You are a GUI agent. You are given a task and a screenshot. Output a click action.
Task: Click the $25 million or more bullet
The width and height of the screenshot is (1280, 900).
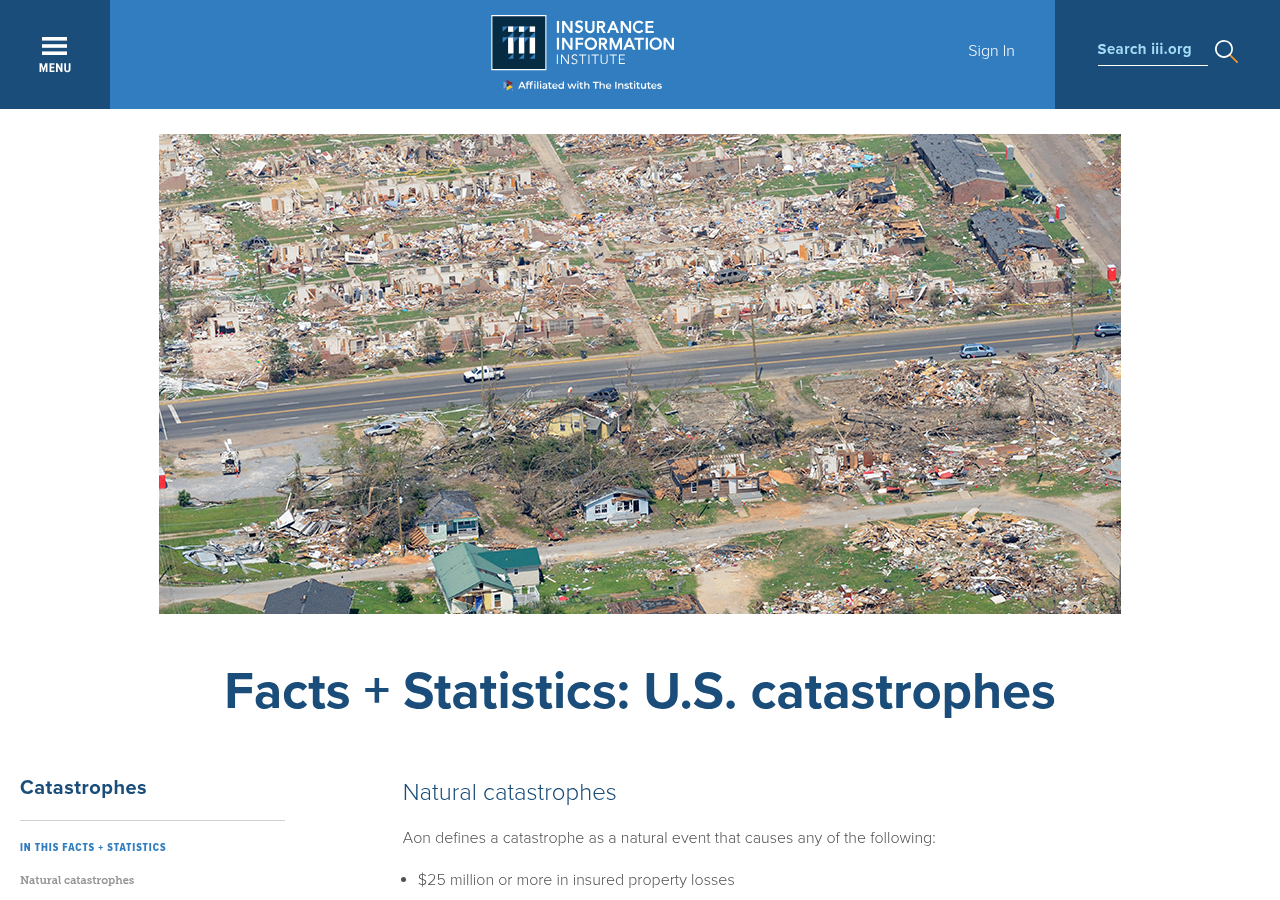point(576,880)
